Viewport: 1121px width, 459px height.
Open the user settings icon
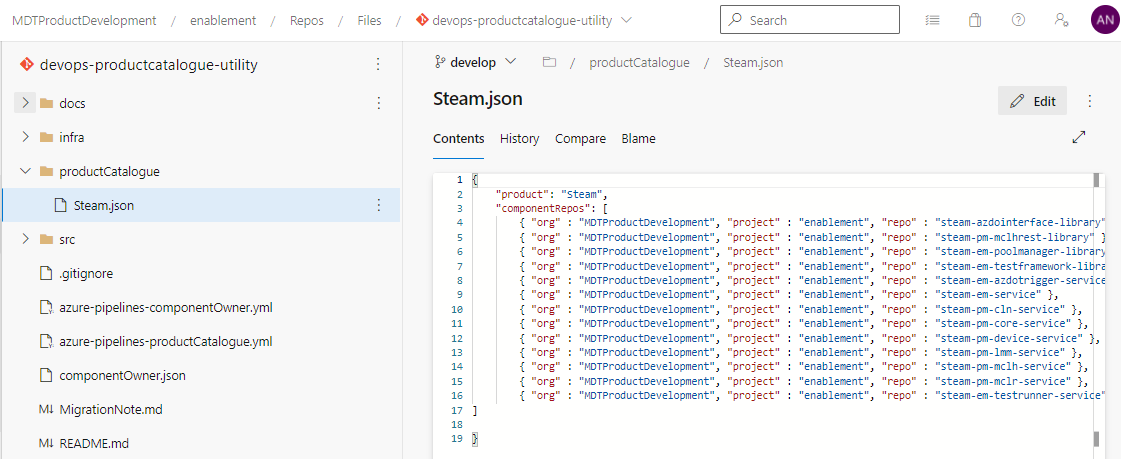point(1061,20)
